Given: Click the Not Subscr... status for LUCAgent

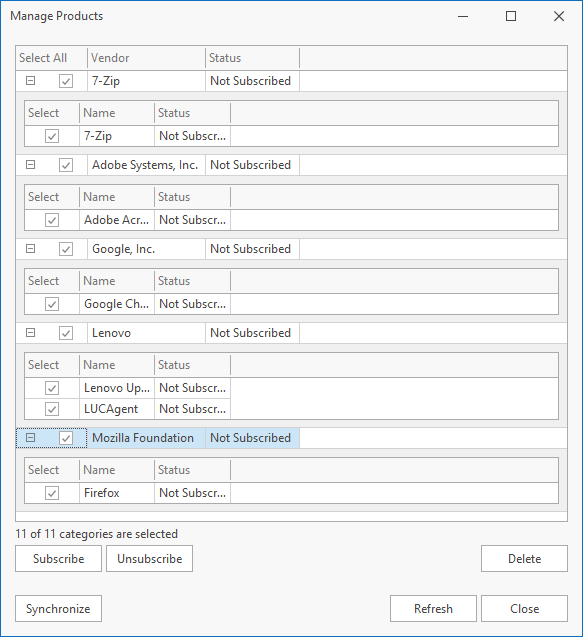Looking at the screenshot, I should pyautogui.click(x=192, y=409).
